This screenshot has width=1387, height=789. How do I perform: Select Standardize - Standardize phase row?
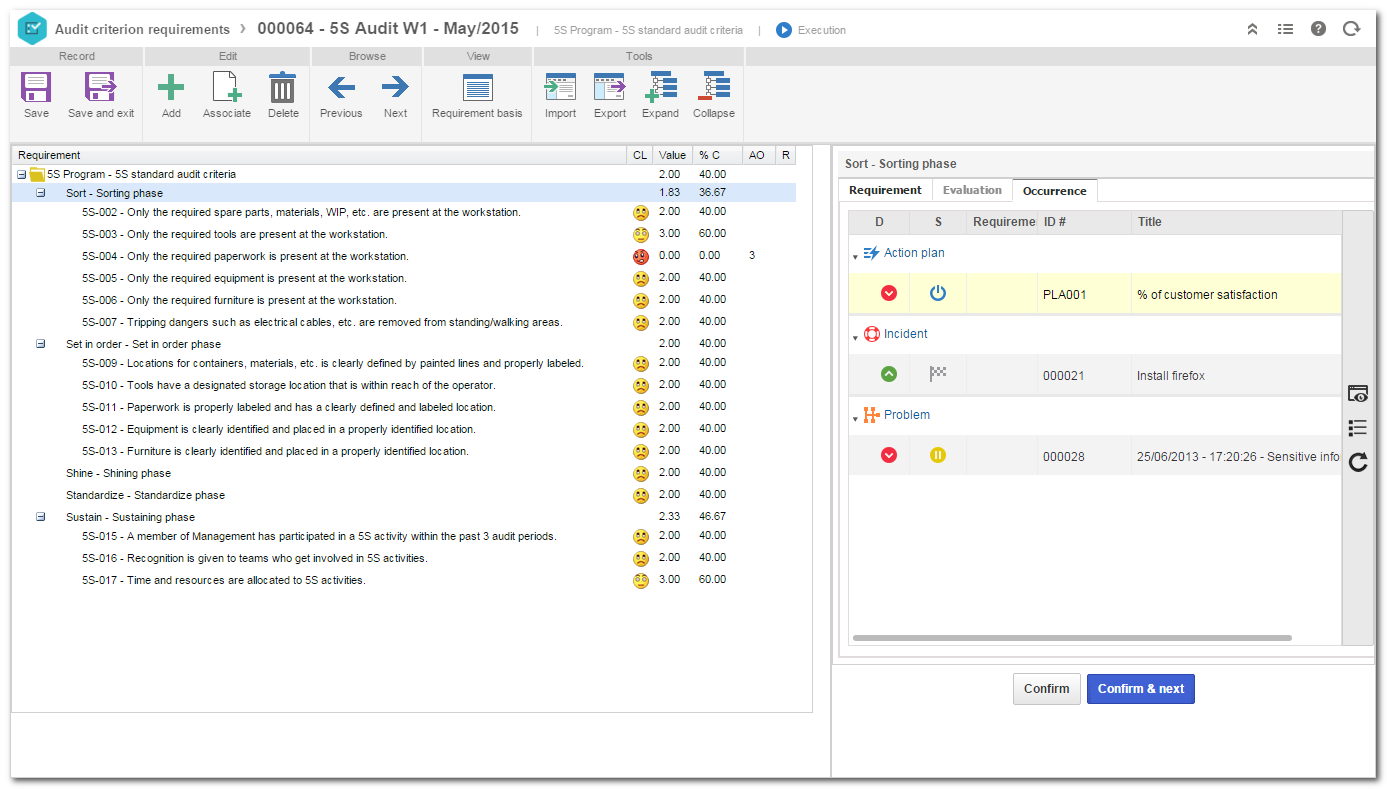tap(404, 495)
